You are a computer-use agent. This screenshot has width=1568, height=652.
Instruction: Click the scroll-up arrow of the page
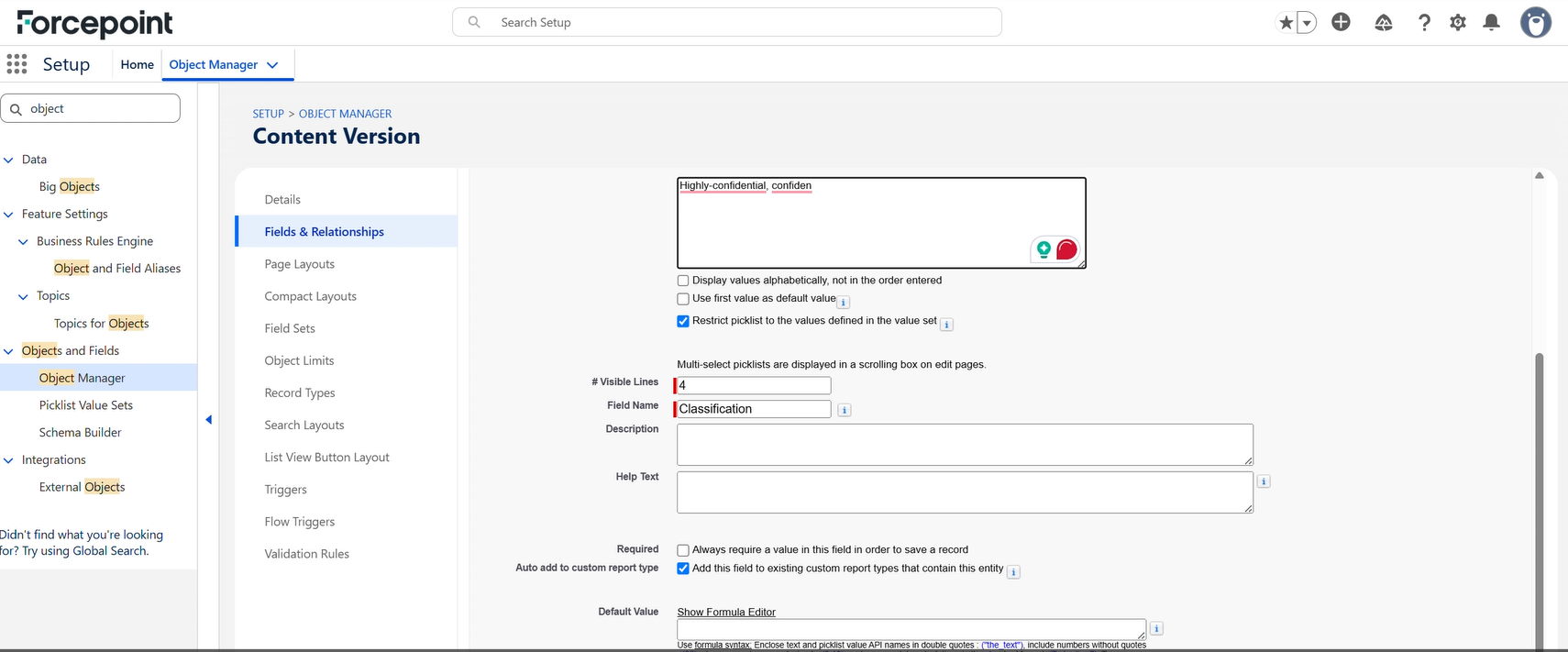[x=1540, y=175]
